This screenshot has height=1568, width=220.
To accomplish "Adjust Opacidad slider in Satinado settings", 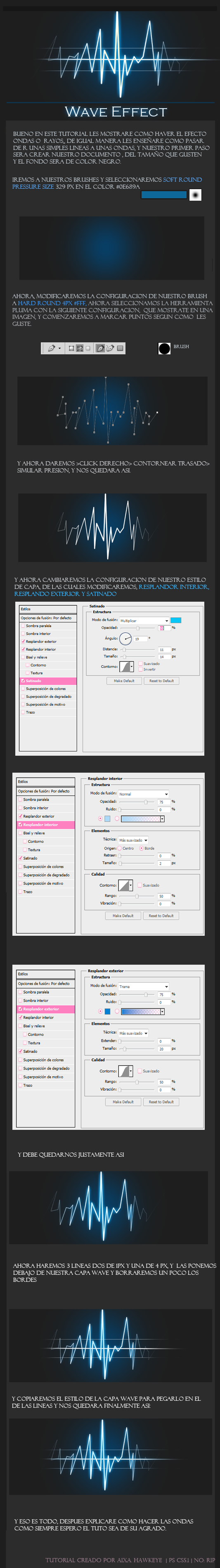I will point(138,628).
